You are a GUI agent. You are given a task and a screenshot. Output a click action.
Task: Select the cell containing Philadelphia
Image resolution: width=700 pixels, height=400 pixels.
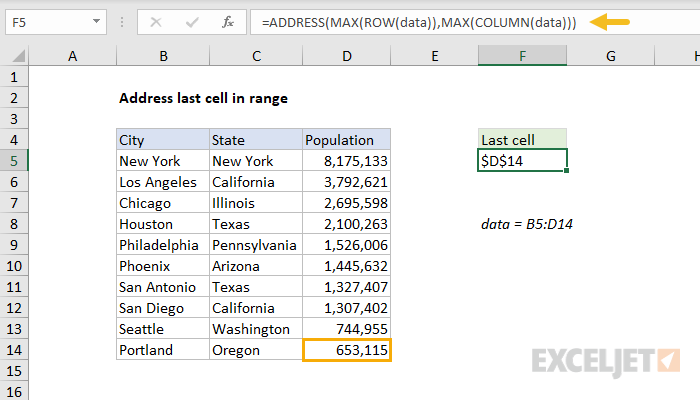point(163,245)
